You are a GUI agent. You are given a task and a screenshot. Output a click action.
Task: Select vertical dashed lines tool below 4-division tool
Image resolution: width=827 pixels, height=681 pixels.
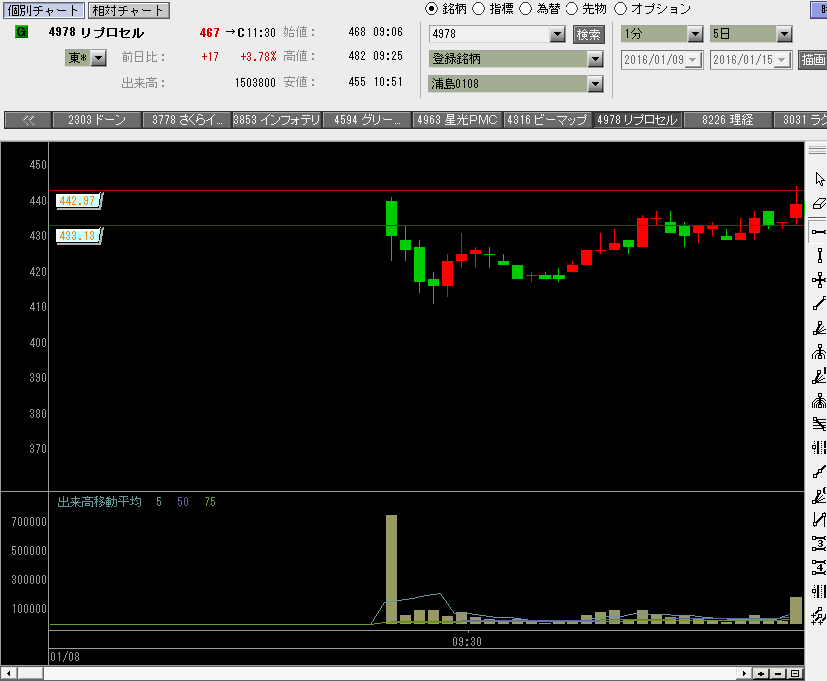point(819,591)
